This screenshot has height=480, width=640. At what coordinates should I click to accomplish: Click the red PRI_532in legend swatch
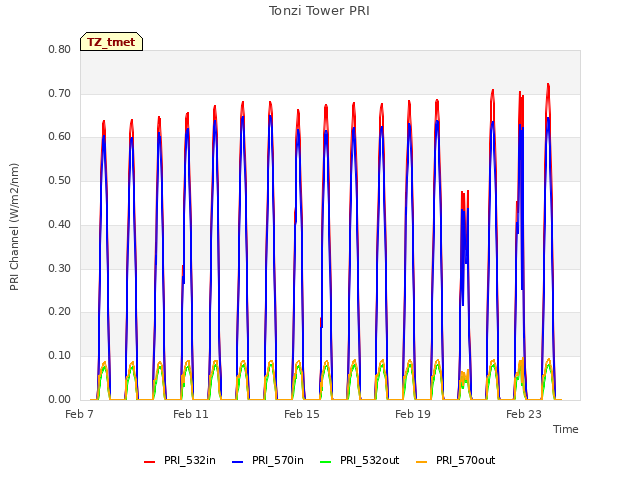click(149, 462)
